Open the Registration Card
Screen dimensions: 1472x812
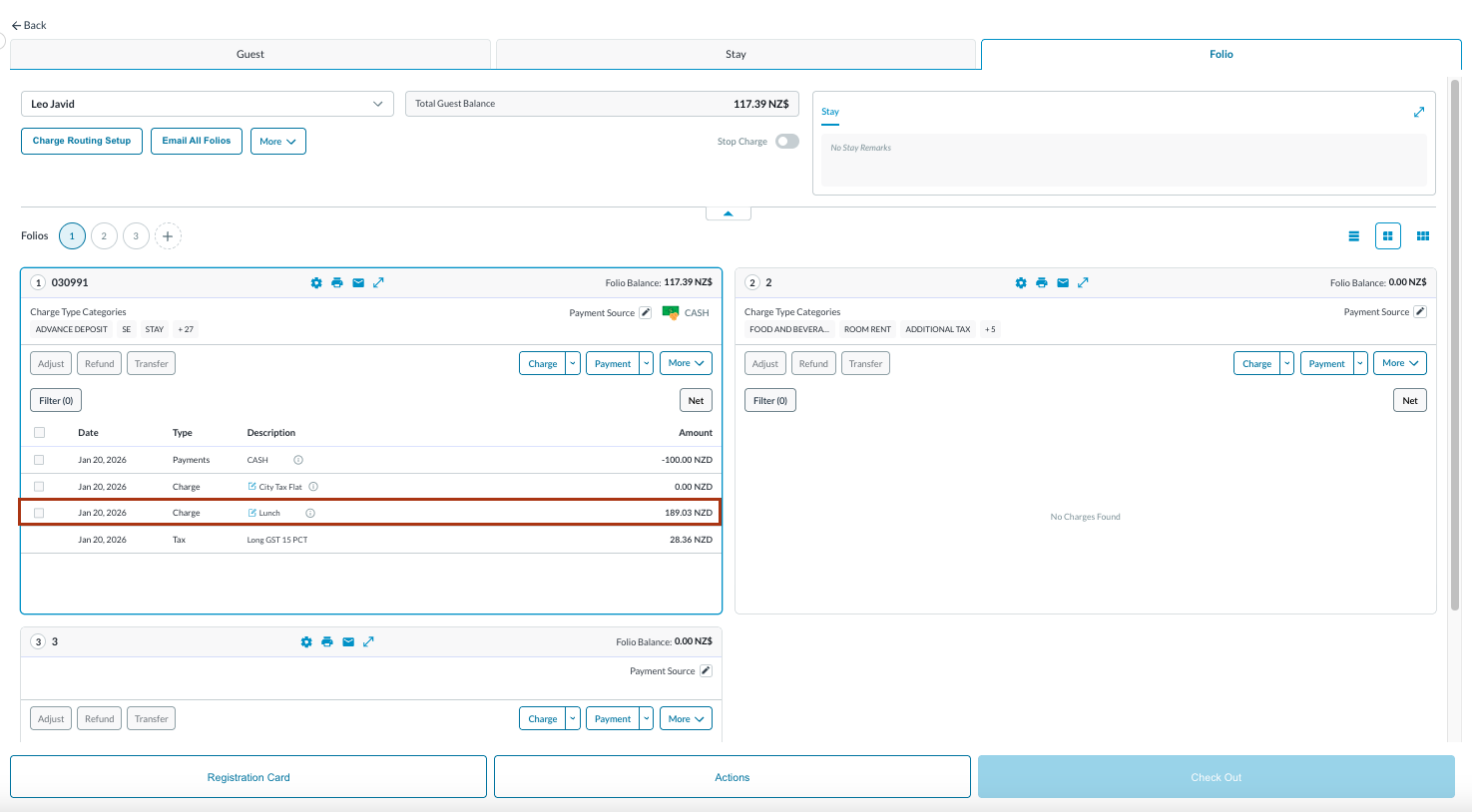coord(248,777)
